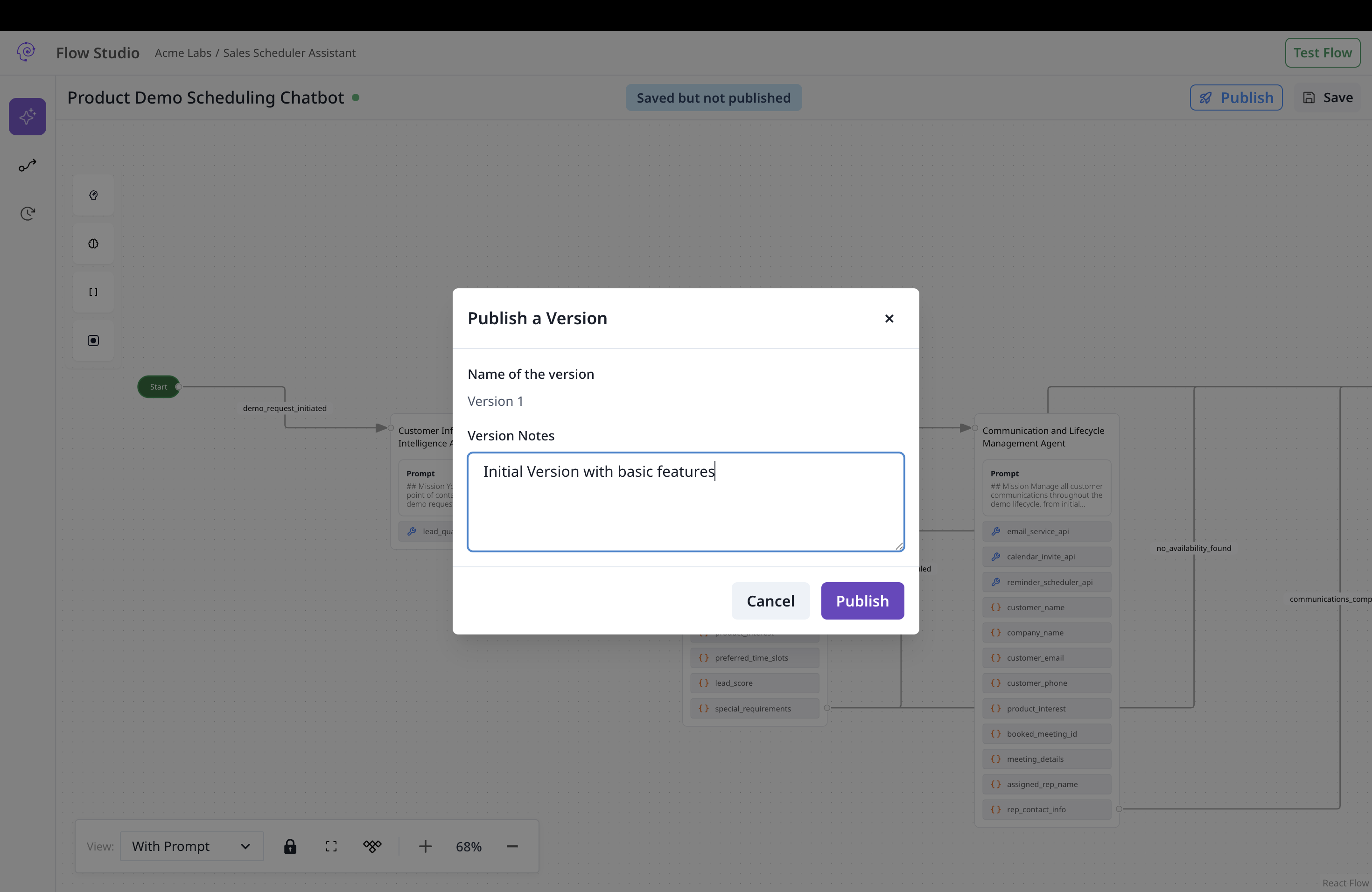Select the brain agent node tool
Image resolution: width=1372 pixels, height=892 pixels.
pyautogui.click(x=93, y=244)
